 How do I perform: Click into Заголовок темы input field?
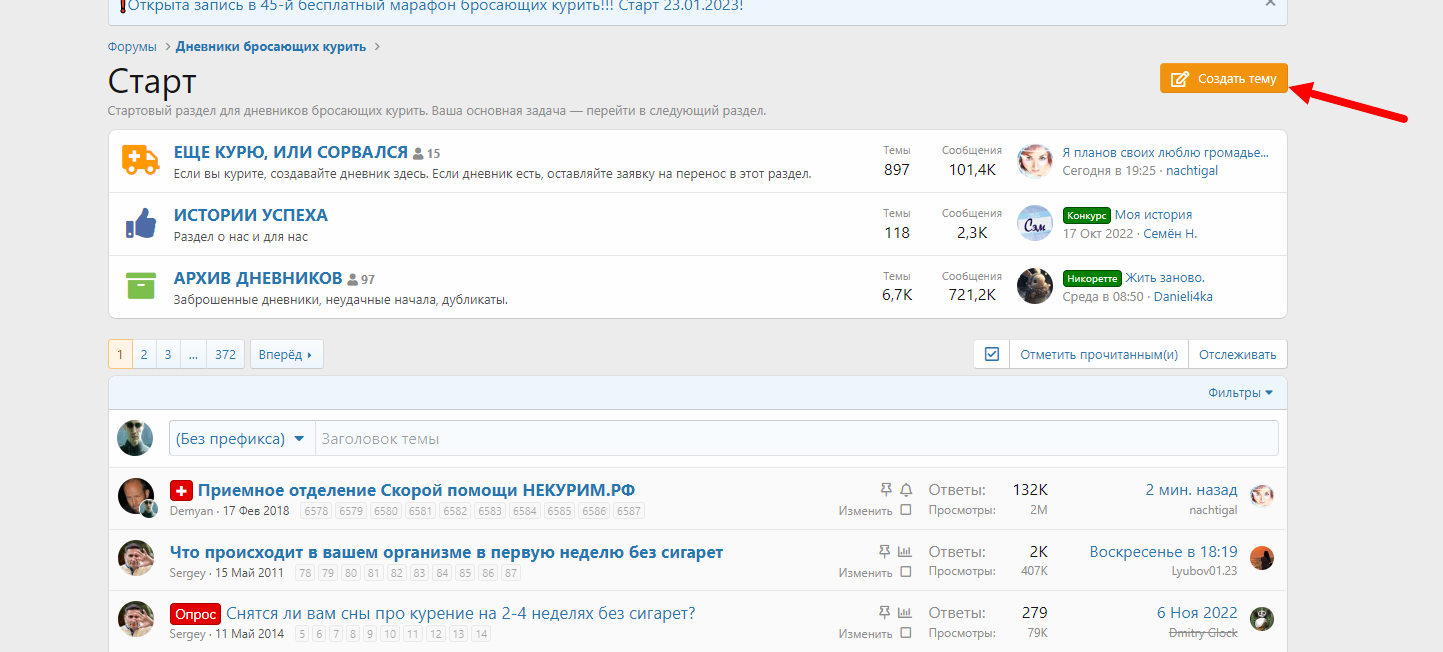pyautogui.click(x=797, y=439)
